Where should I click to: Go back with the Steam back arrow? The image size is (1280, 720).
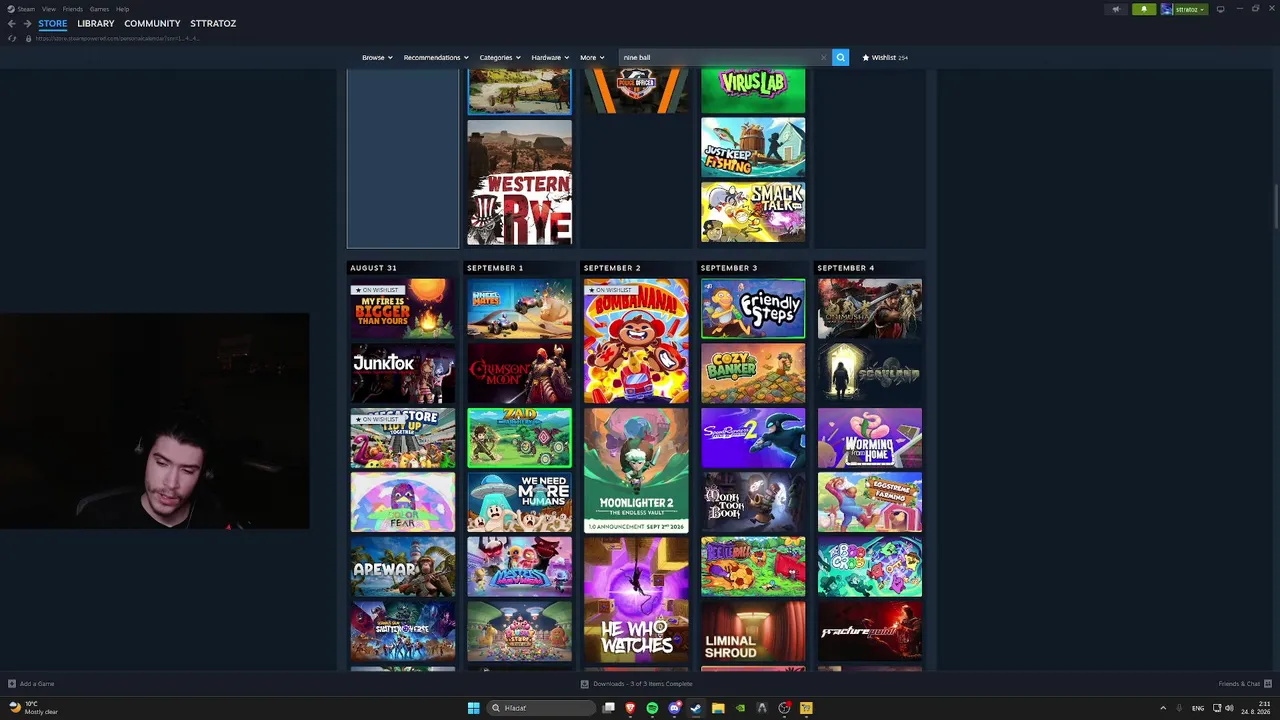11,23
